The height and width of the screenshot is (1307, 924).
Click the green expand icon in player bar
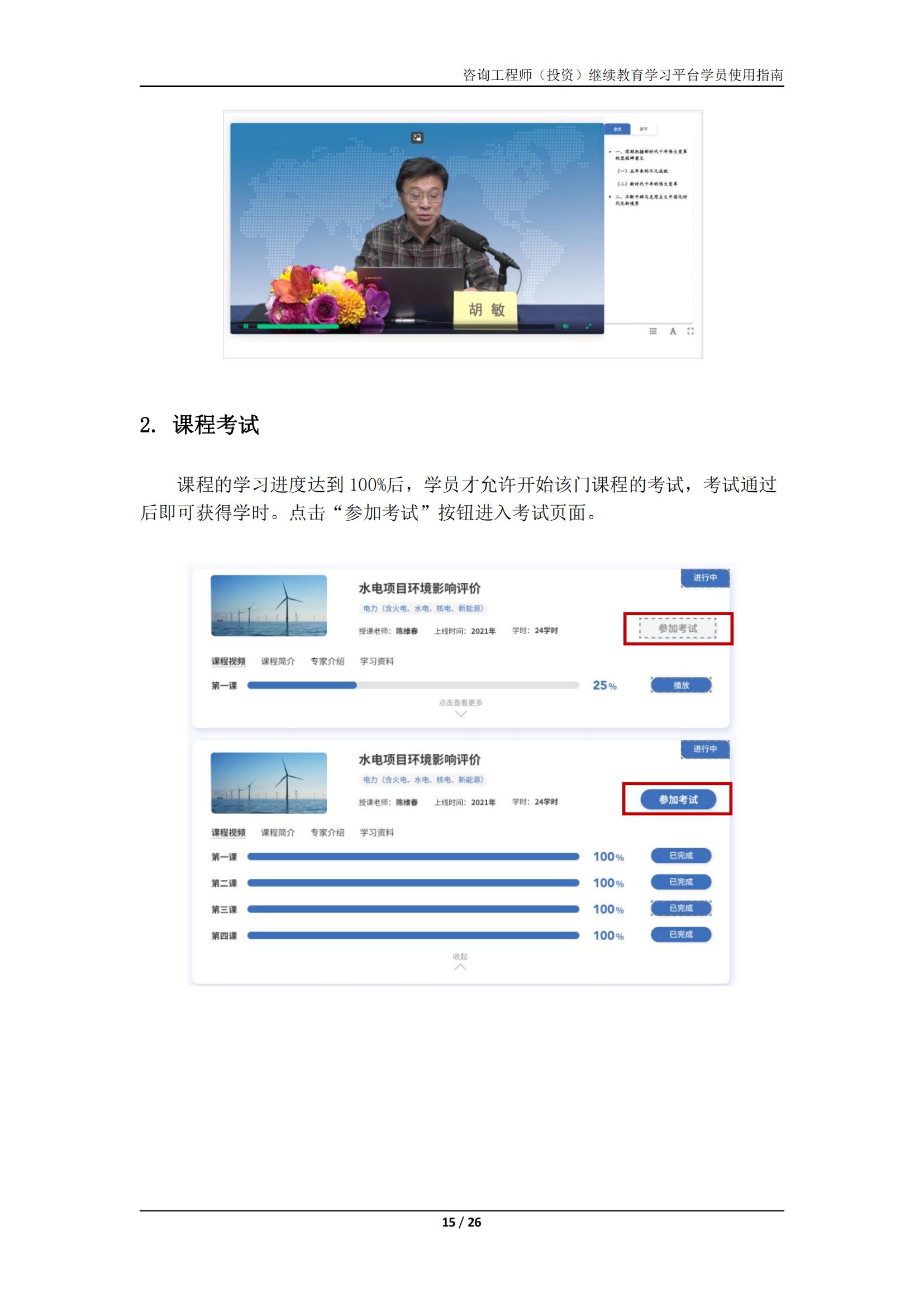click(588, 326)
